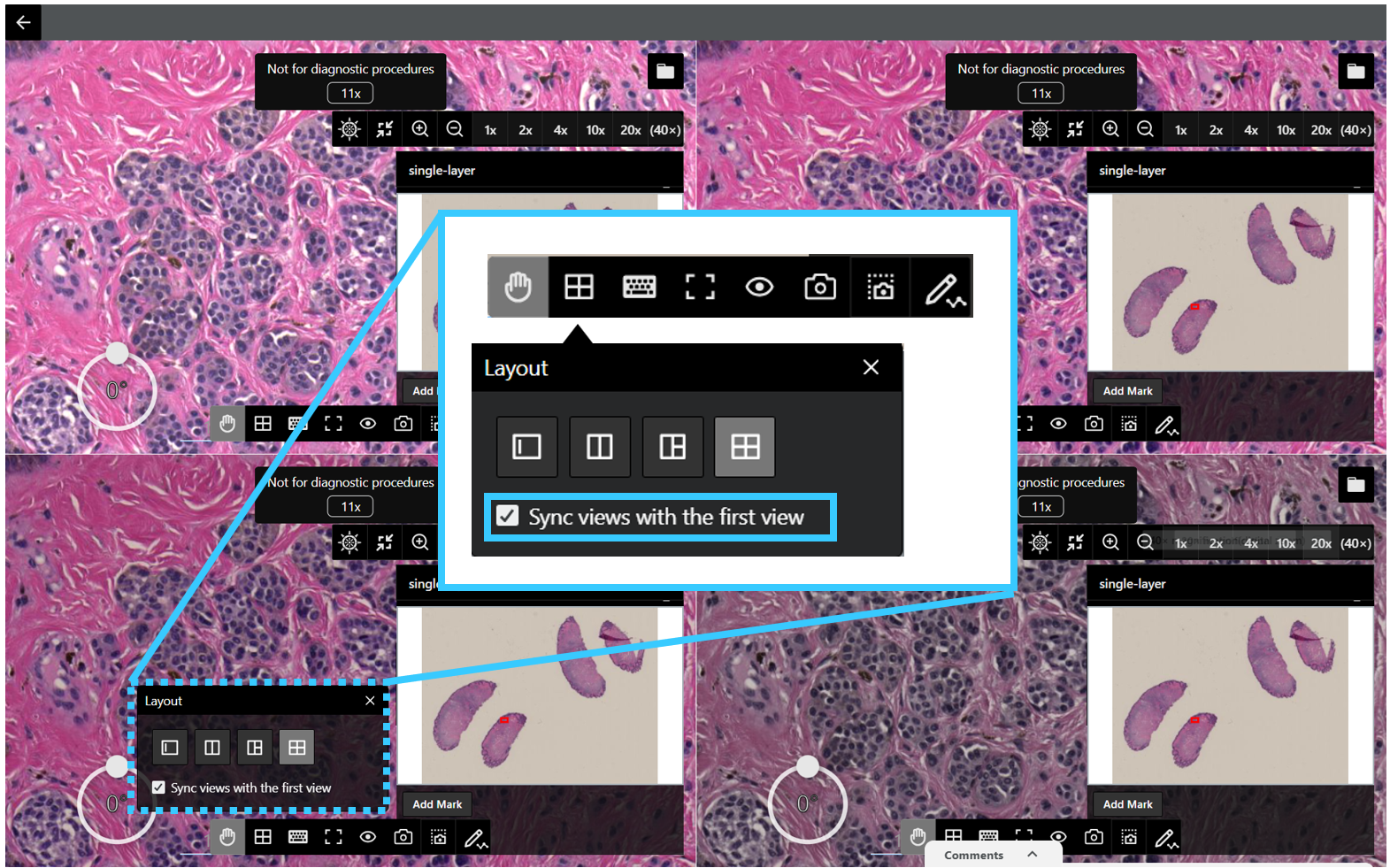This screenshot has height=868, width=1390.
Task: Zoom in on the upper-left view
Action: [x=420, y=129]
